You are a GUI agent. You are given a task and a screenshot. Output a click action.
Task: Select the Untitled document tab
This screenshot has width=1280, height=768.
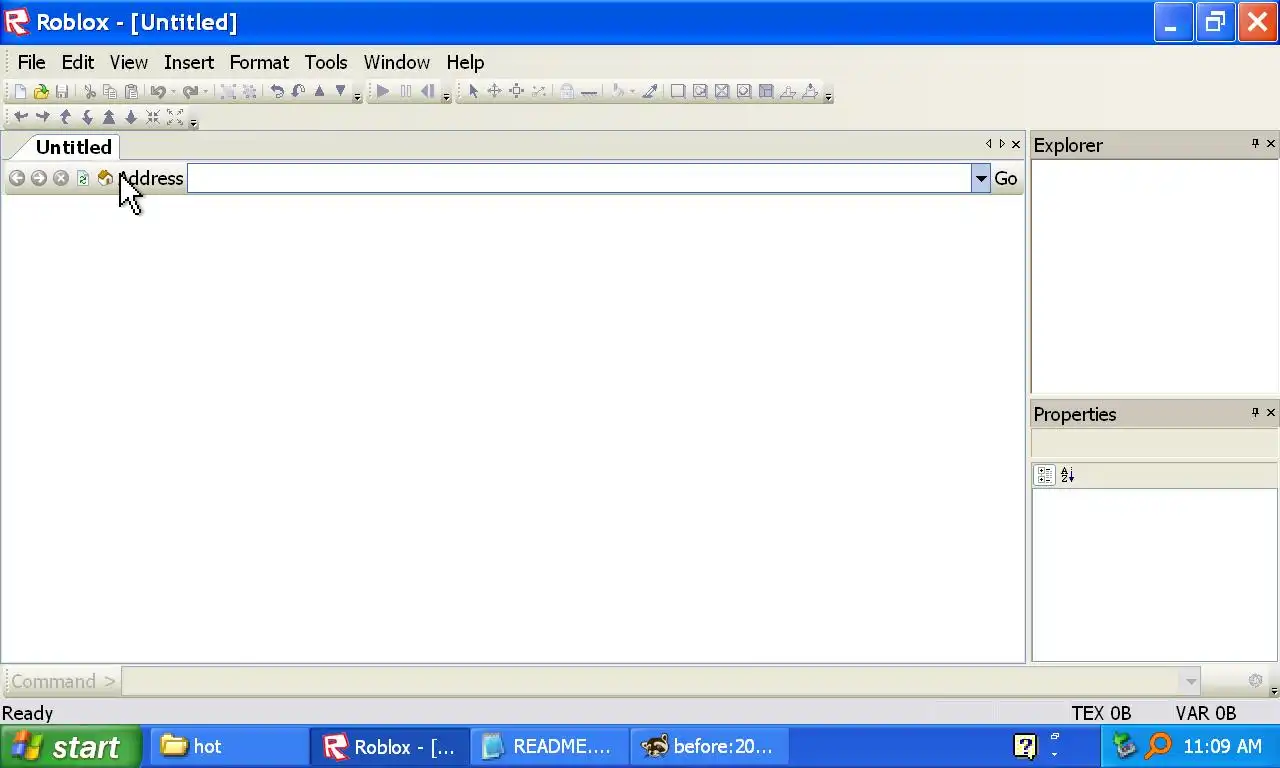(x=73, y=147)
